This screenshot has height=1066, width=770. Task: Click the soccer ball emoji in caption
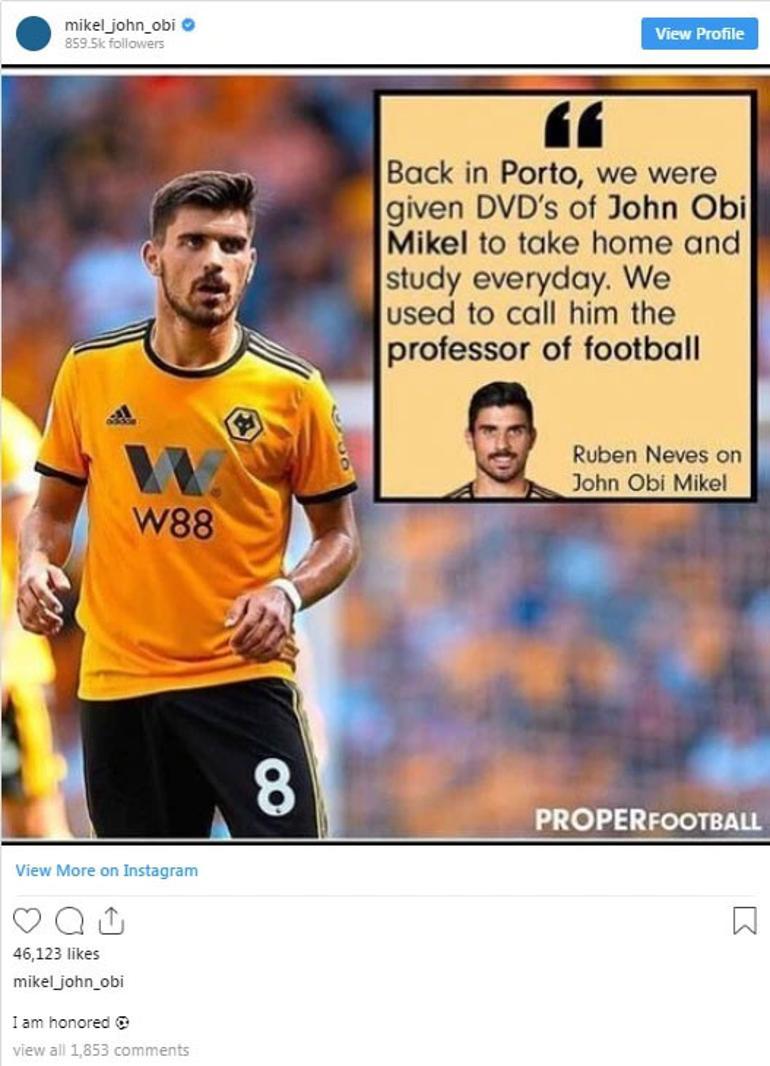pyautogui.click(x=122, y=1022)
